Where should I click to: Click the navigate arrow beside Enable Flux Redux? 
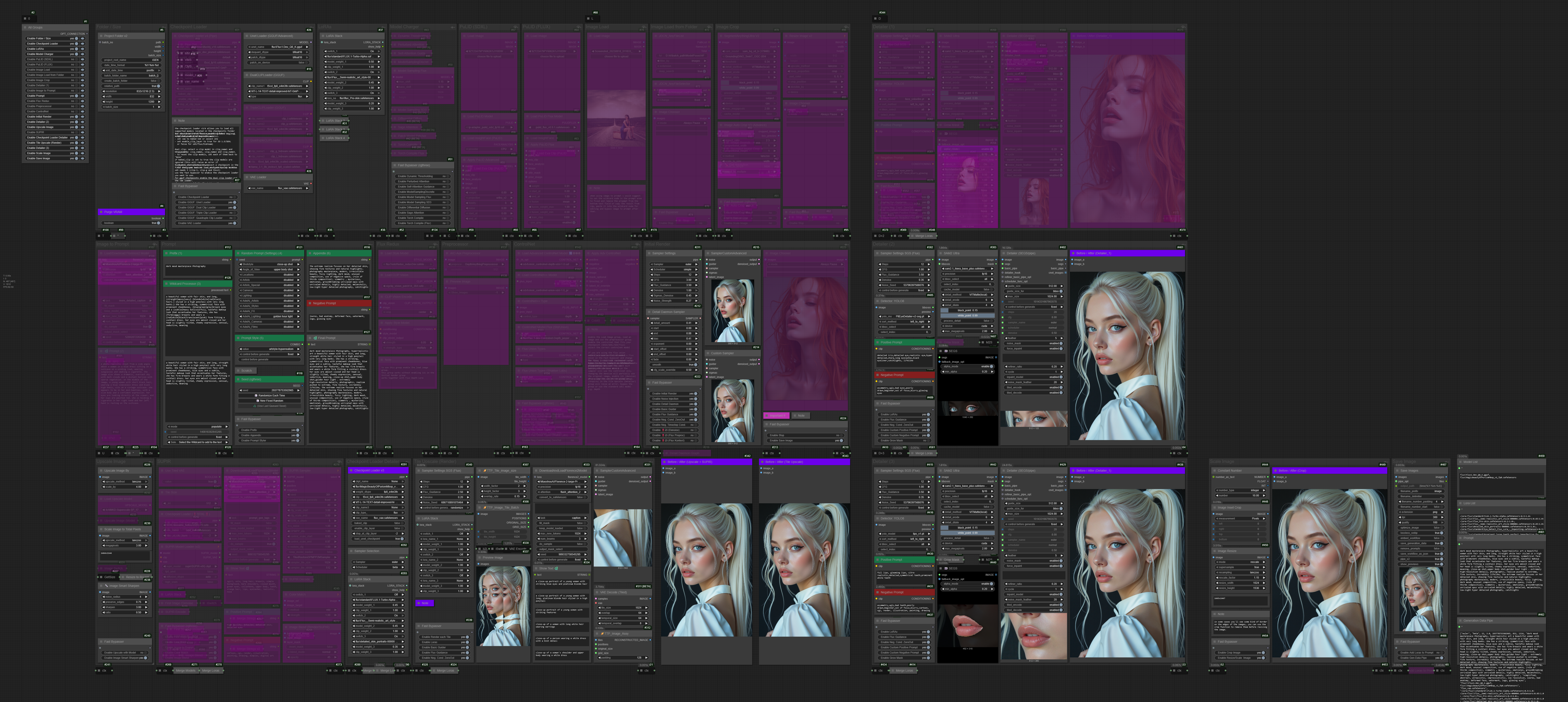pyautogui.click(x=83, y=101)
